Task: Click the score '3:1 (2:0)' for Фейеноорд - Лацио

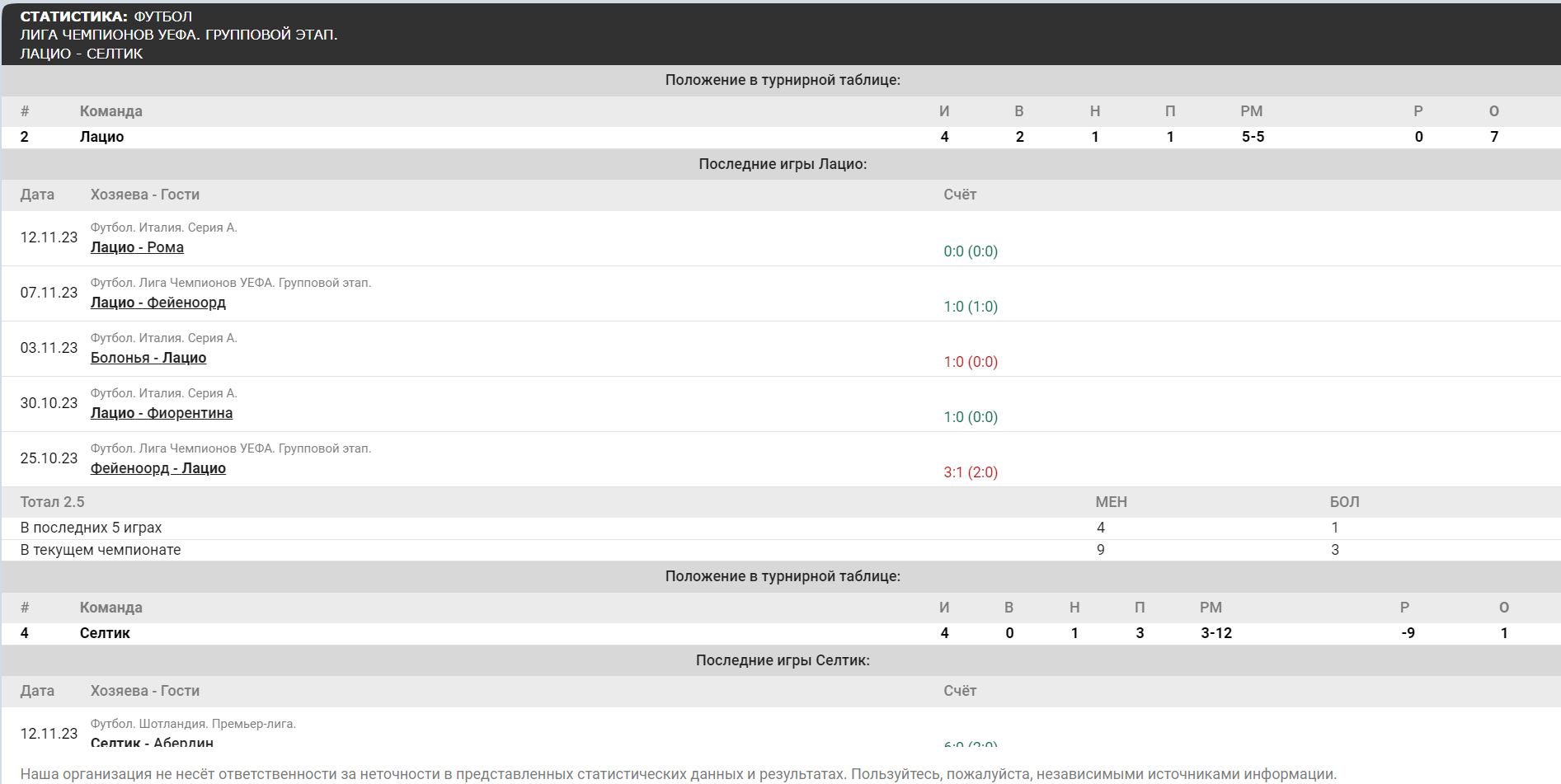Action: click(971, 472)
